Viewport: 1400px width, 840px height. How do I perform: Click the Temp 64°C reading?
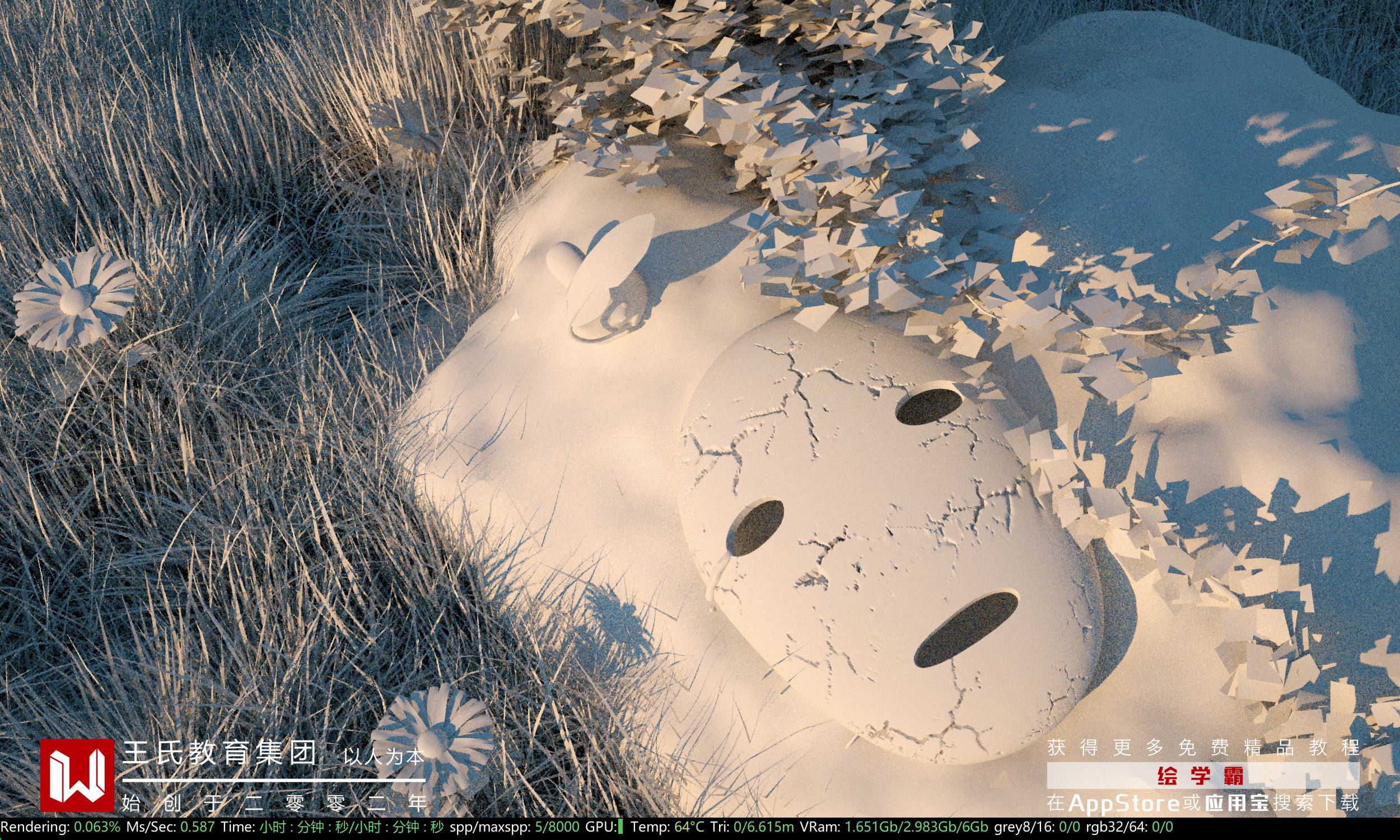[689, 827]
